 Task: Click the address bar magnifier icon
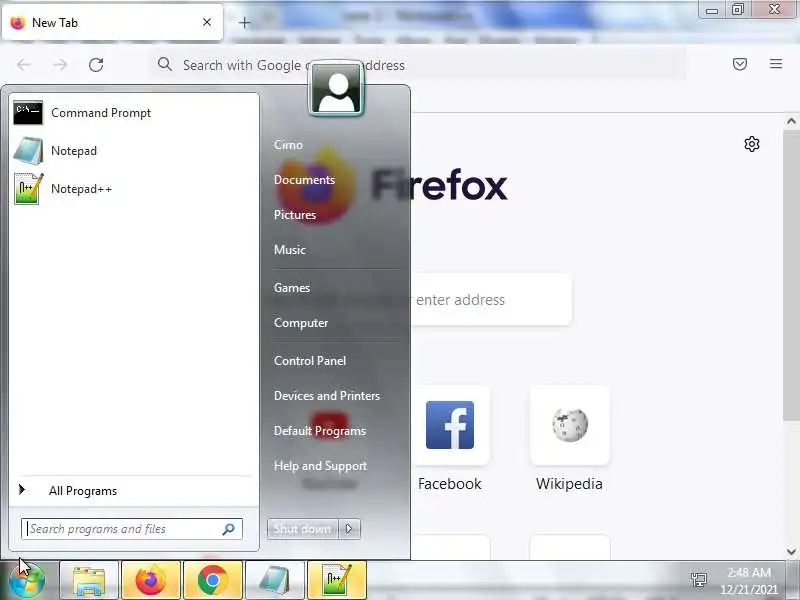click(x=164, y=64)
